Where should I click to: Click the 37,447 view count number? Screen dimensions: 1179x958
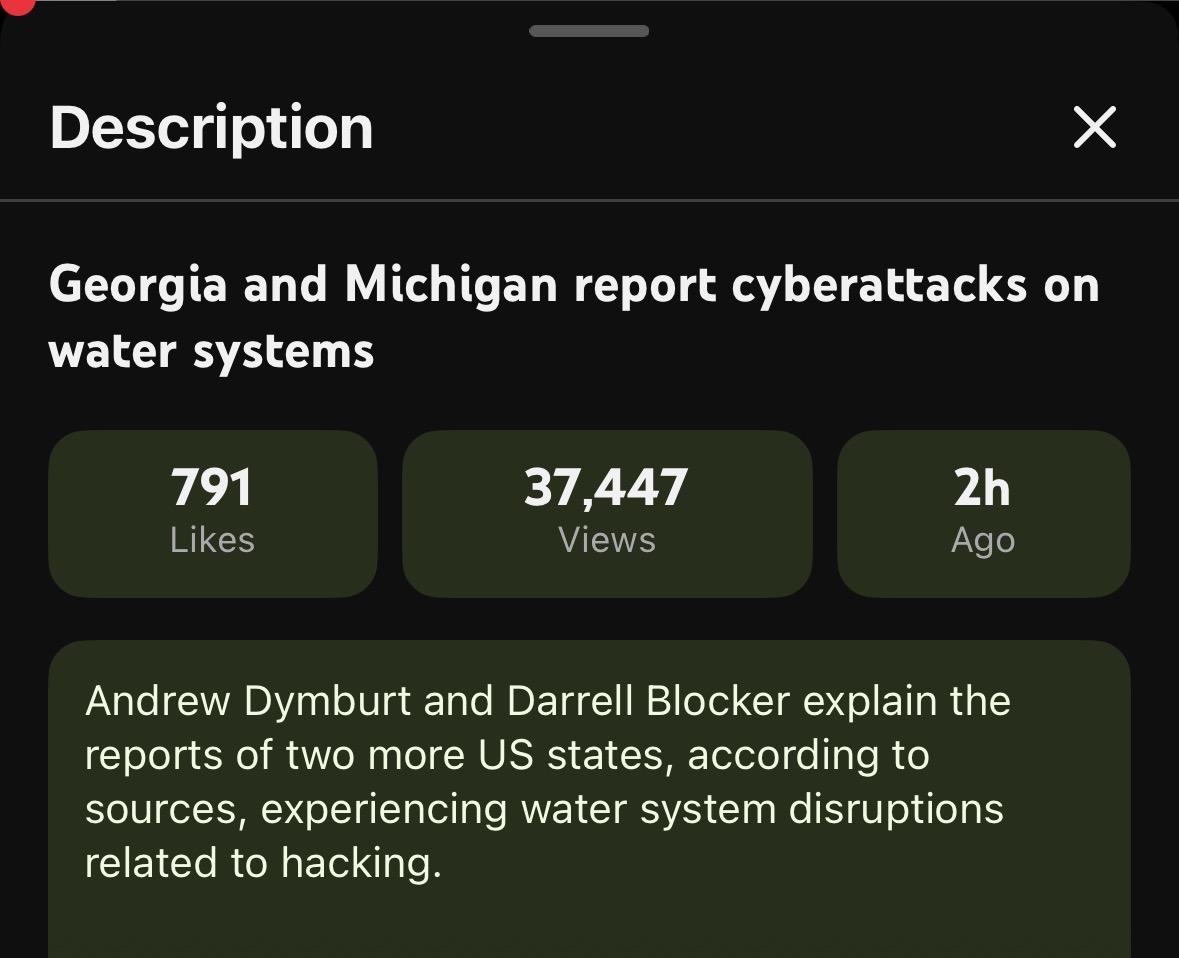click(606, 488)
